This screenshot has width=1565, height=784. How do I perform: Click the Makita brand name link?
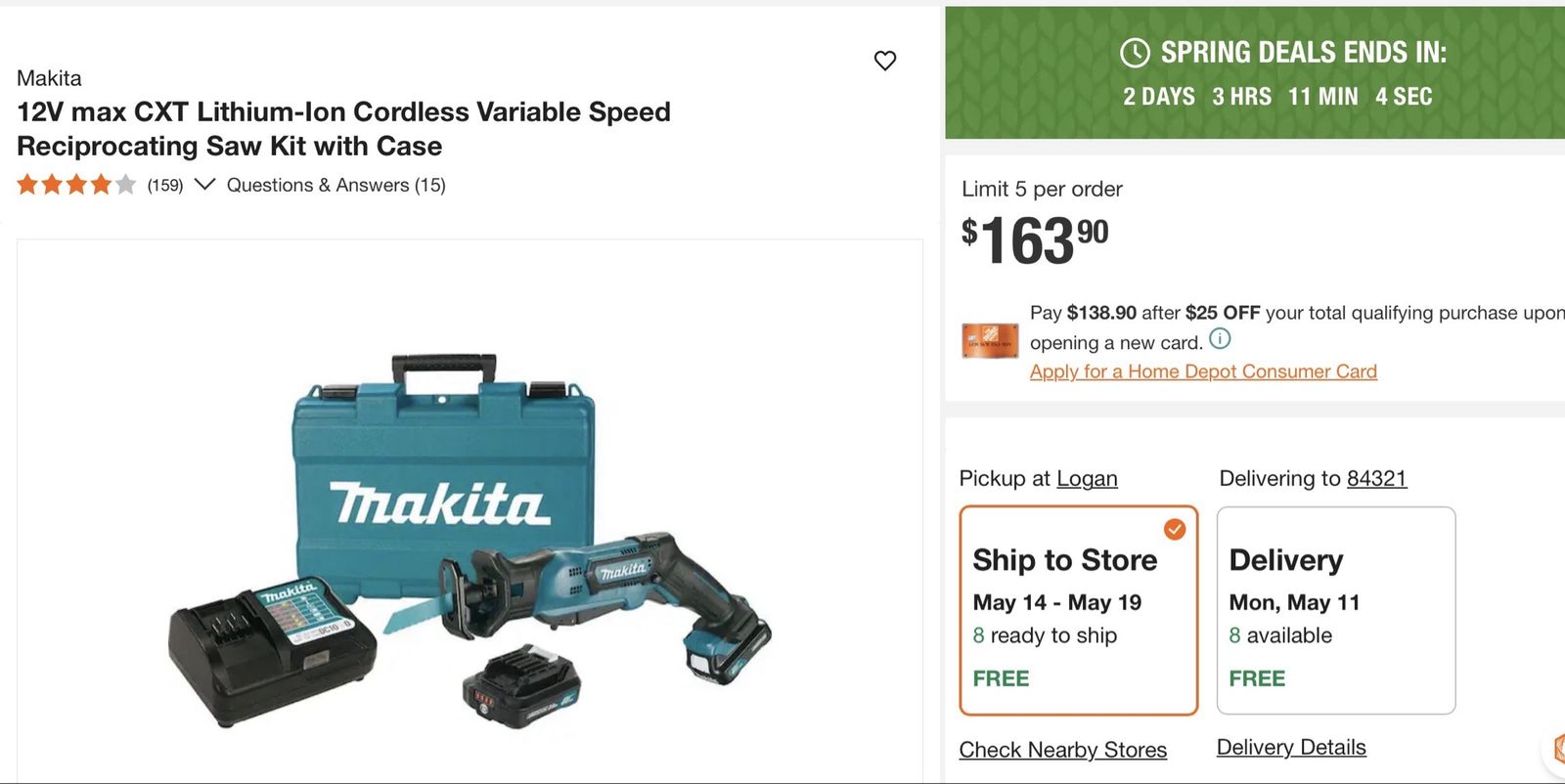49,78
